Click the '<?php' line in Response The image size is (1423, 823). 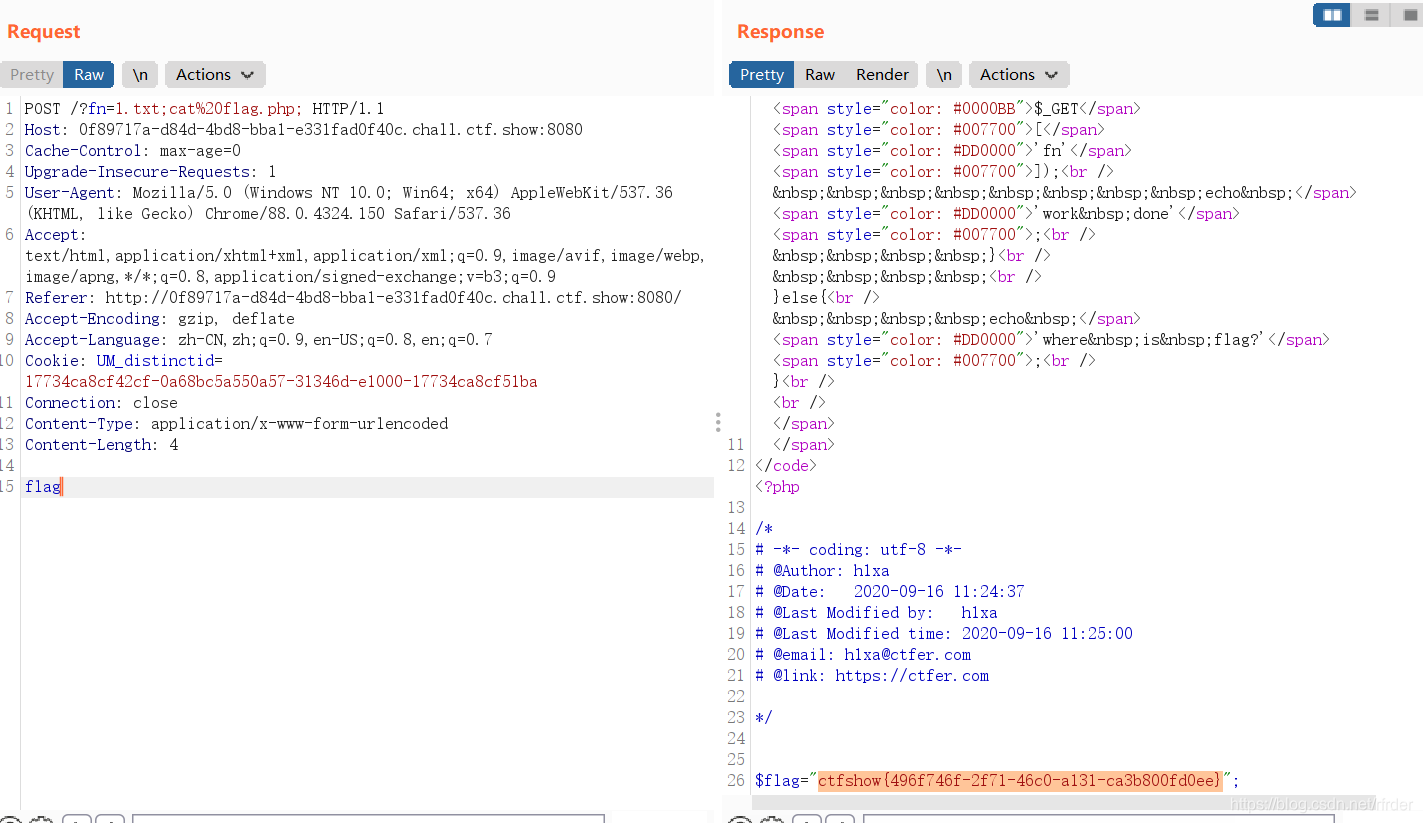777,487
